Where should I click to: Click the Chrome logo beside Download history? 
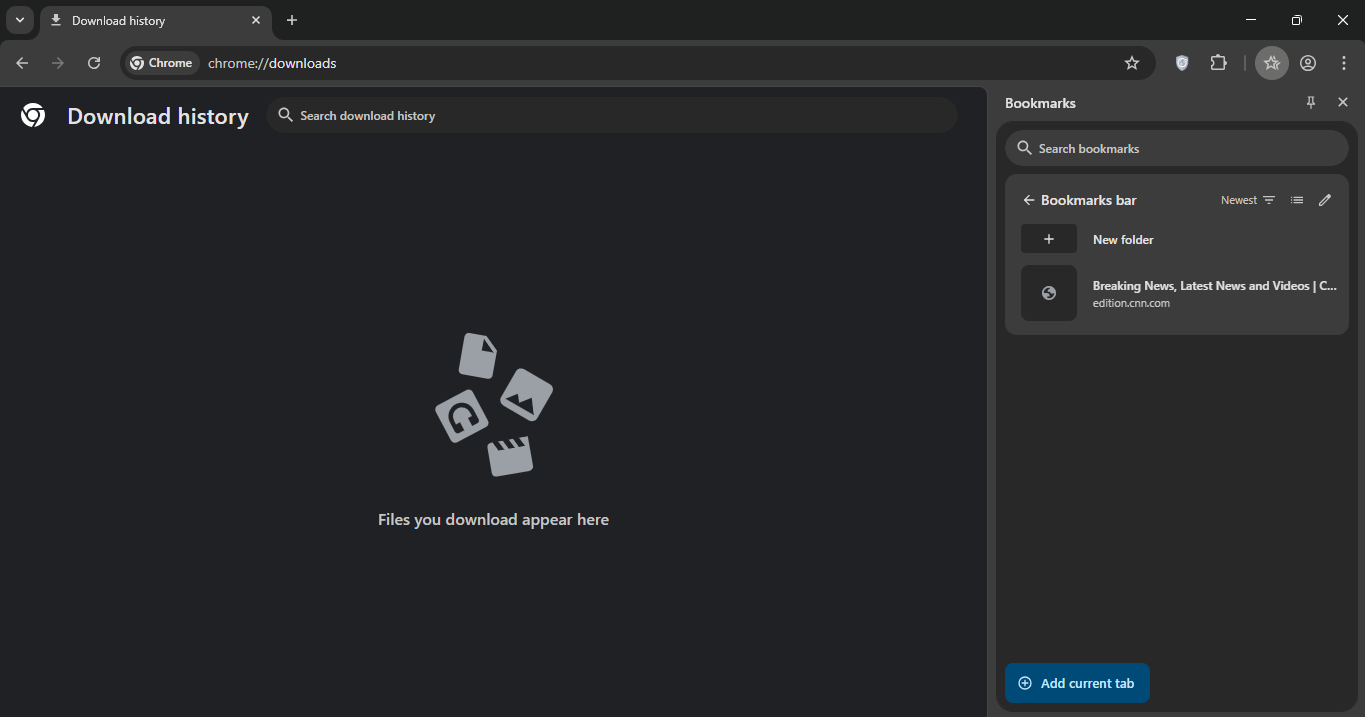pos(33,116)
